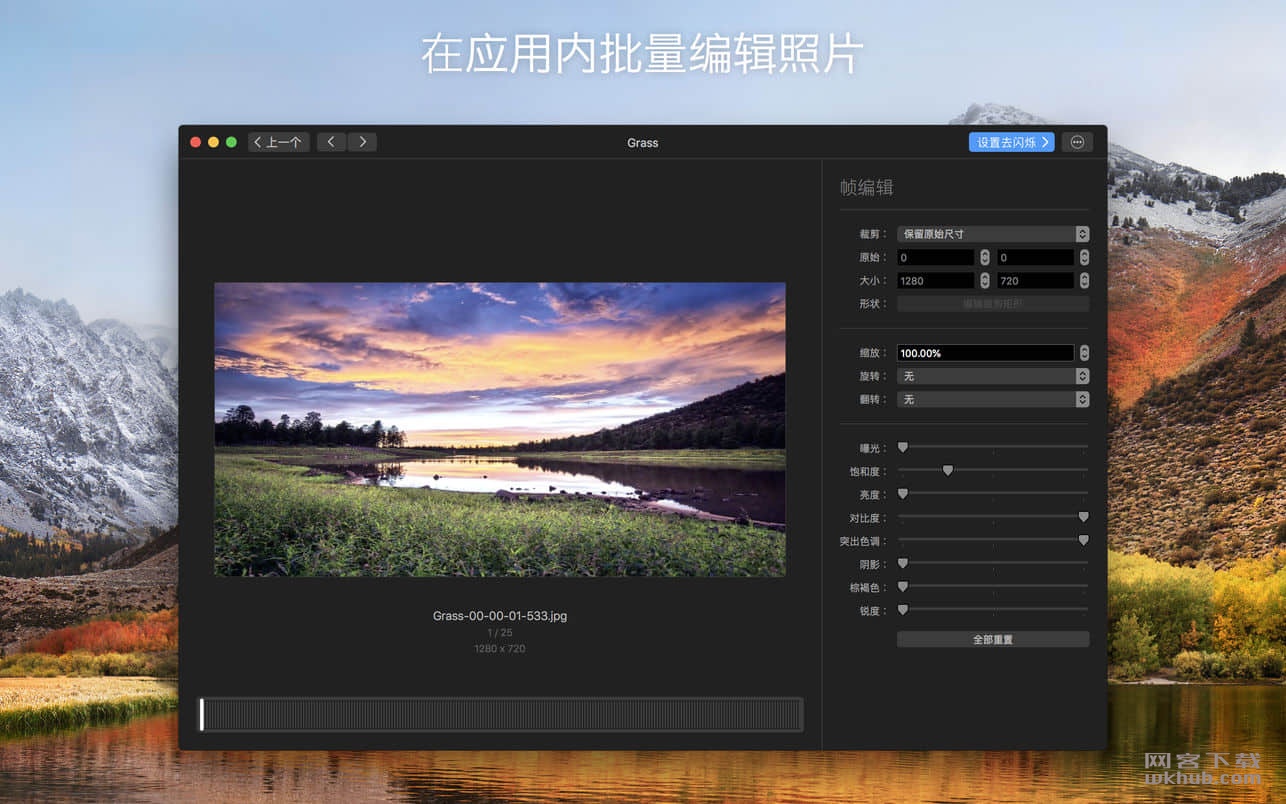Click the previous frame left-arrow icon
Screen dimensions: 1286x804
tap(331, 142)
